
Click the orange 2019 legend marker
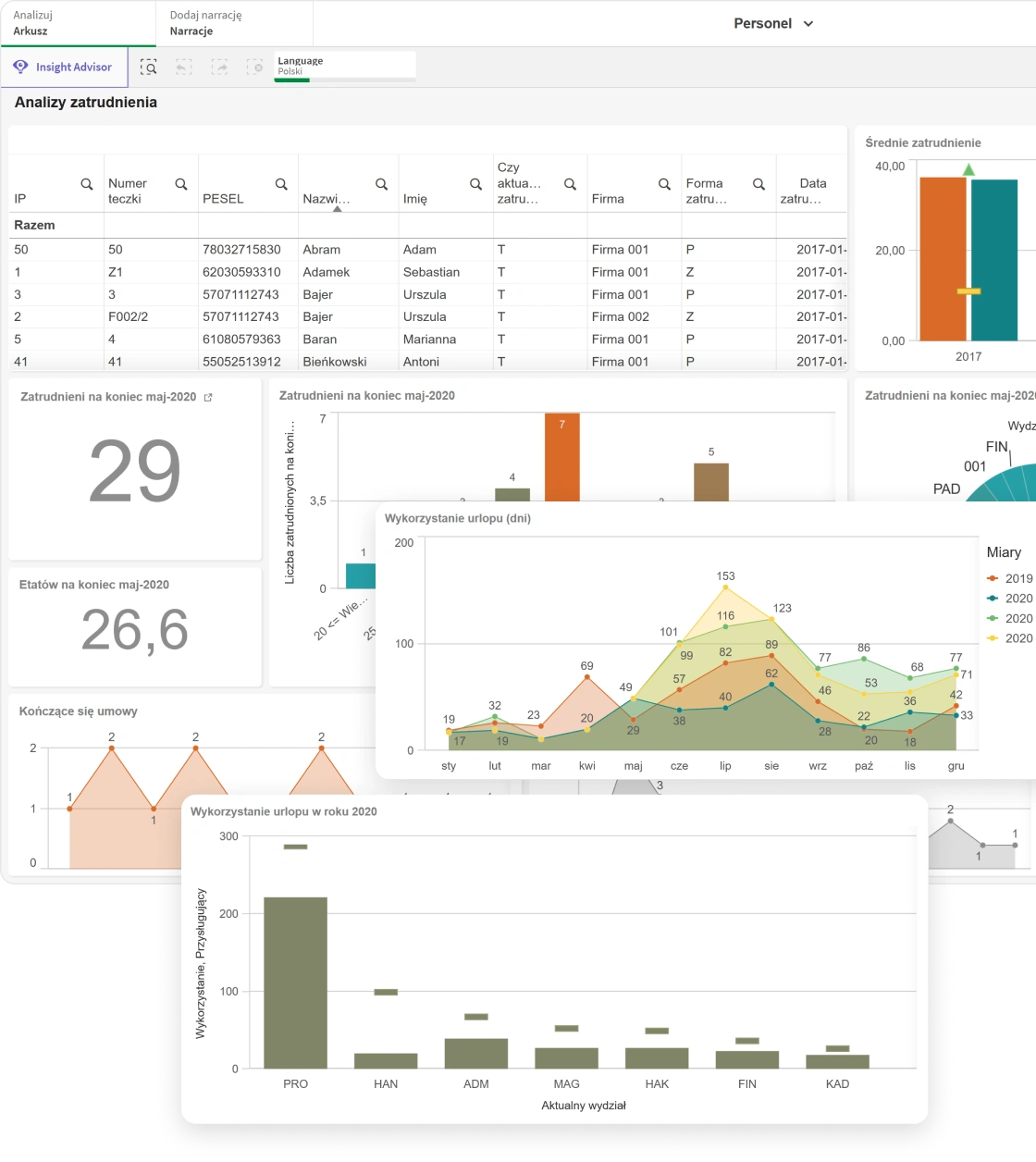(x=993, y=578)
